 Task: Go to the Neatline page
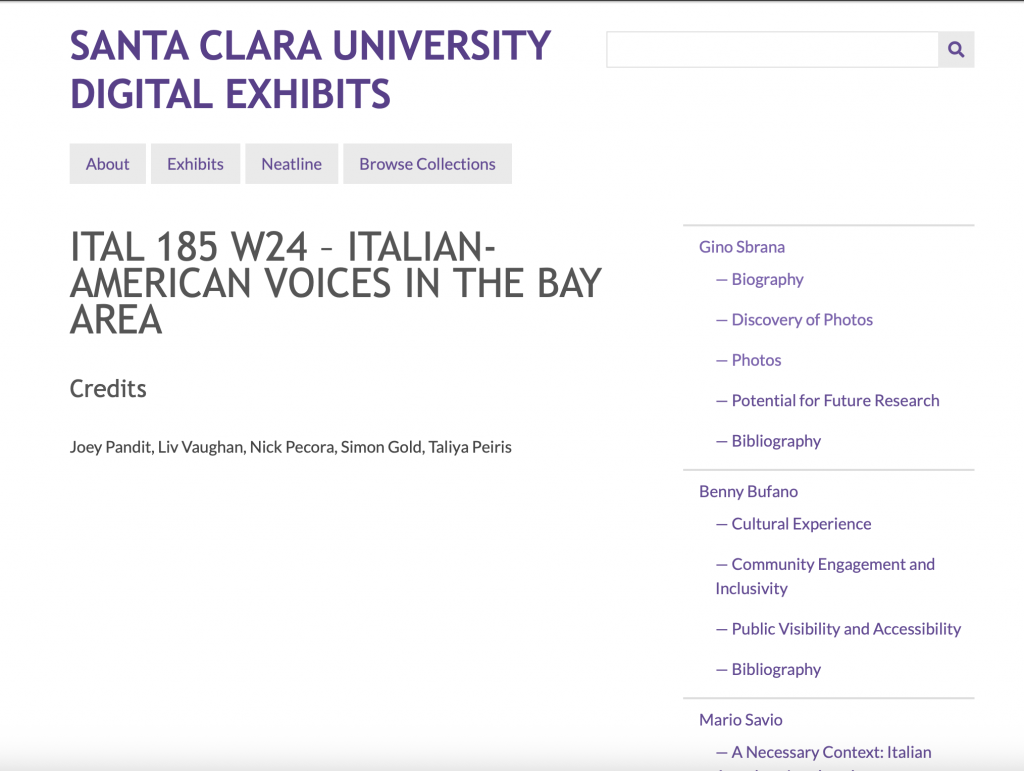[x=291, y=164]
